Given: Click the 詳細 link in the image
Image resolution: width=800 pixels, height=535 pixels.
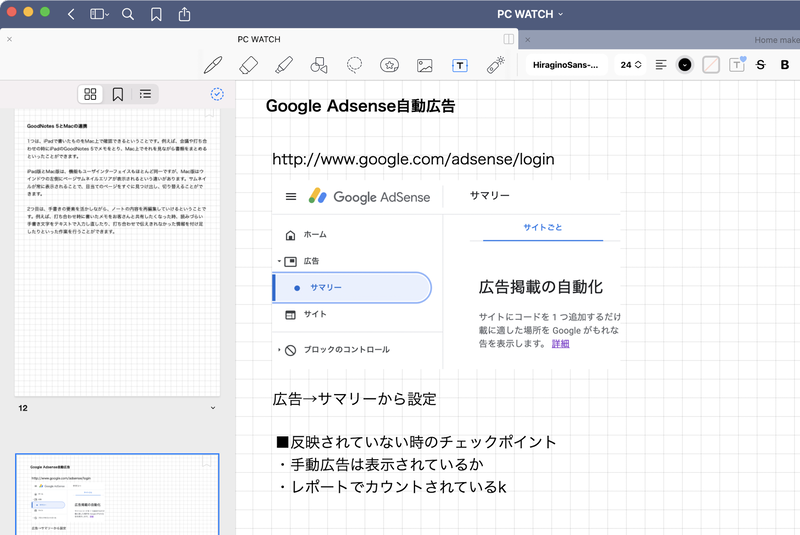Looking at the screenshot, I should [x=560, y=344].
